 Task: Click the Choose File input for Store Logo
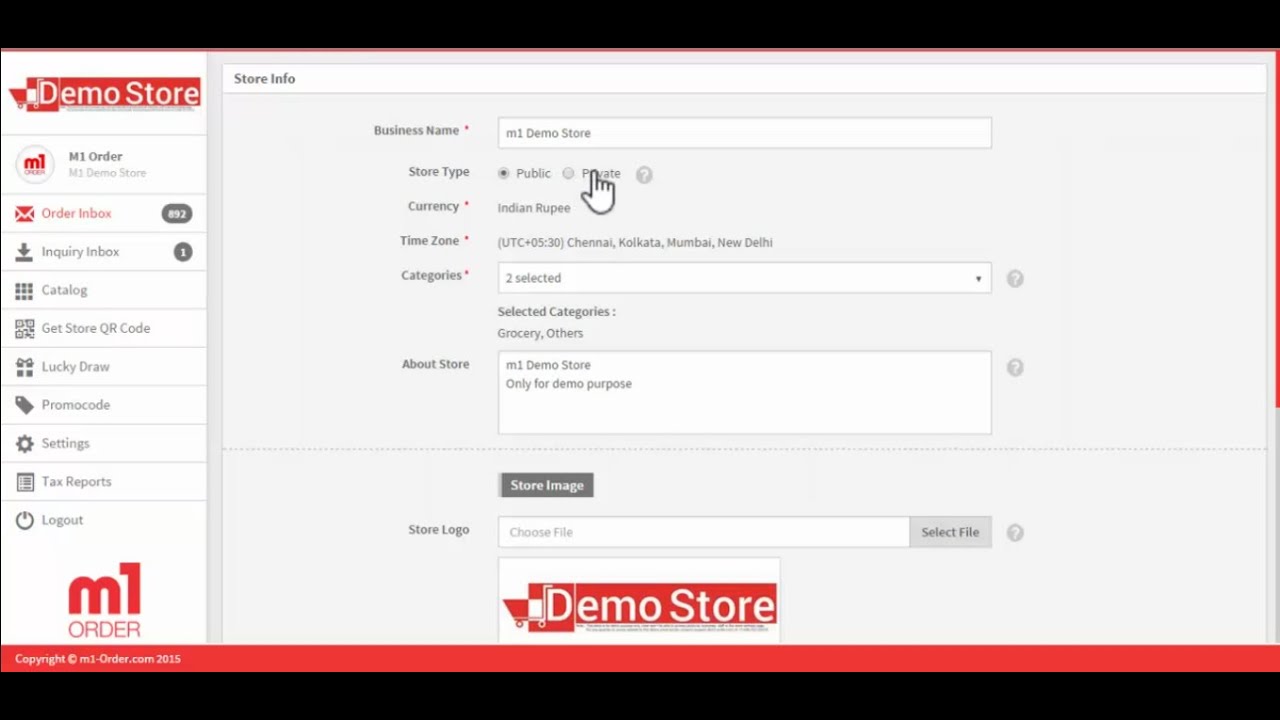pyautogui.click(x=704, y=532)
